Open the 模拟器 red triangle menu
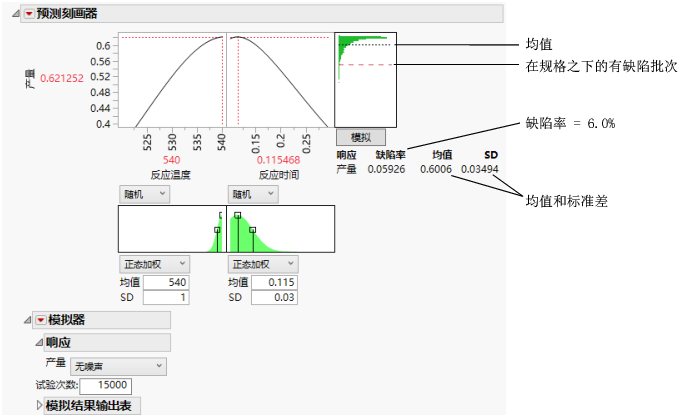The image size is (692, 417). click(41, 320)
